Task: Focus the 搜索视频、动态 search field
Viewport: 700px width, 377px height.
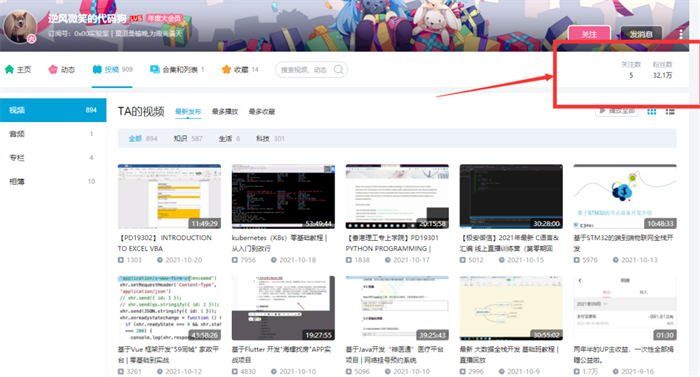Action: coord(311,69)
